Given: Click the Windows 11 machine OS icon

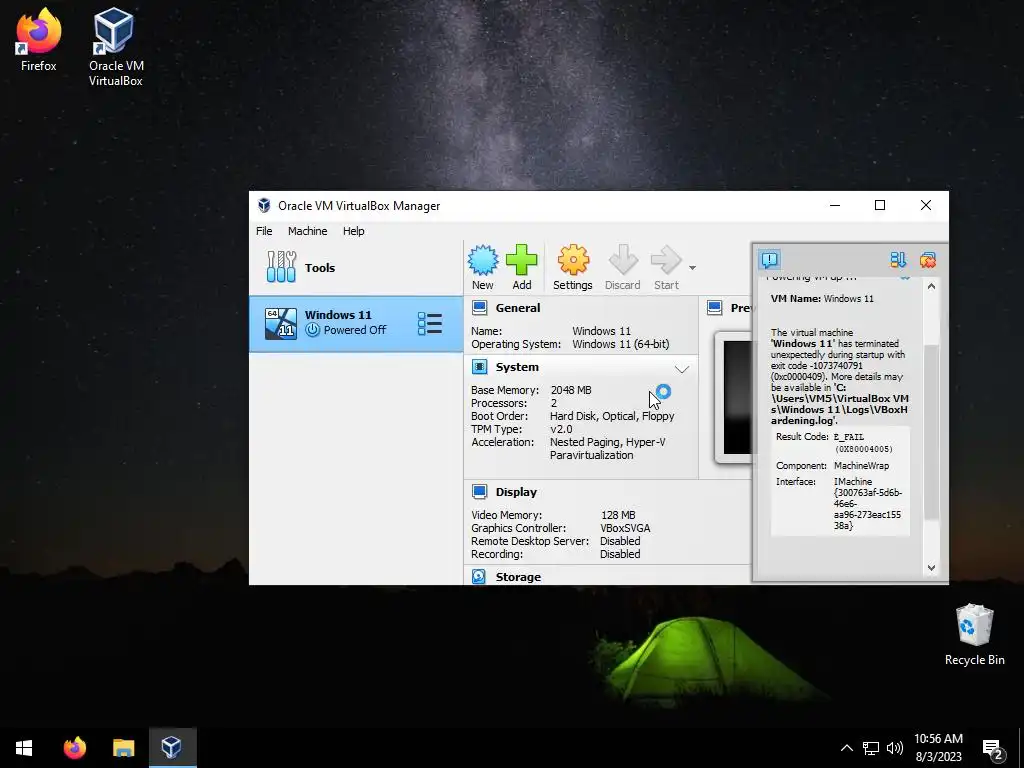Looking at the screenshot, I should (281, 324).
